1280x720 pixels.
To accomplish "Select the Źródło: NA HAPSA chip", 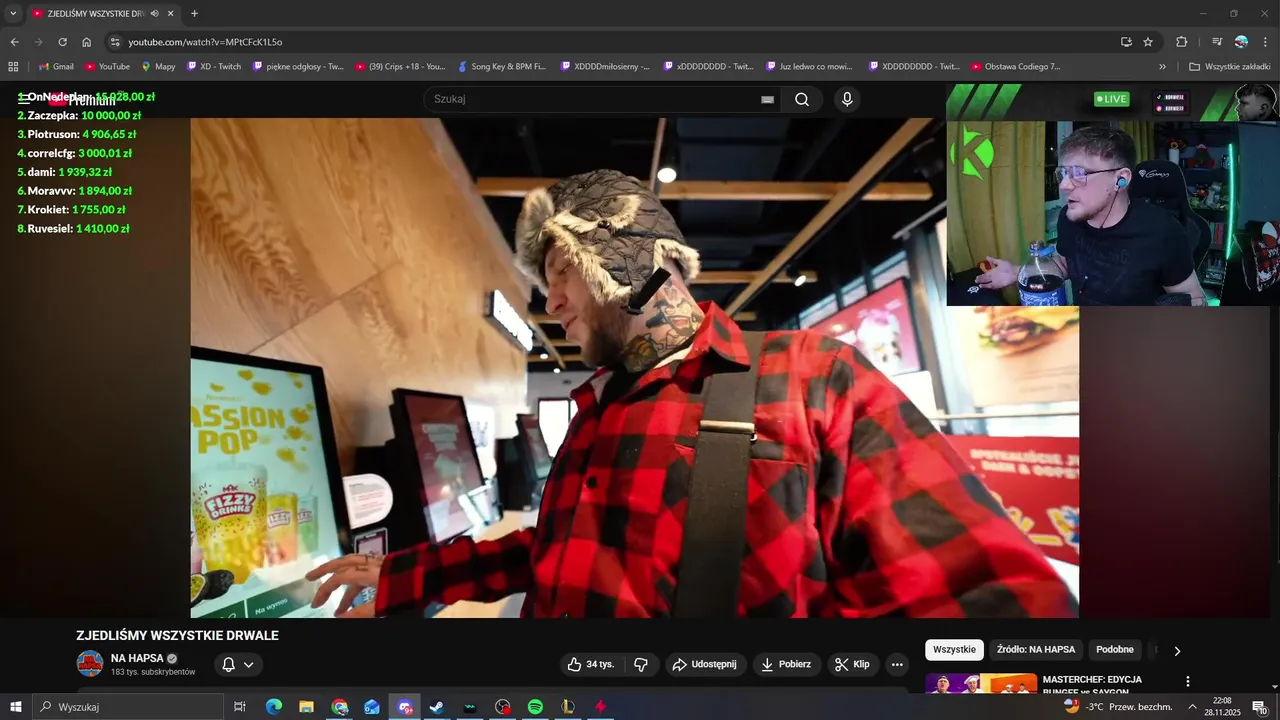I will (x=1036, y=650).
